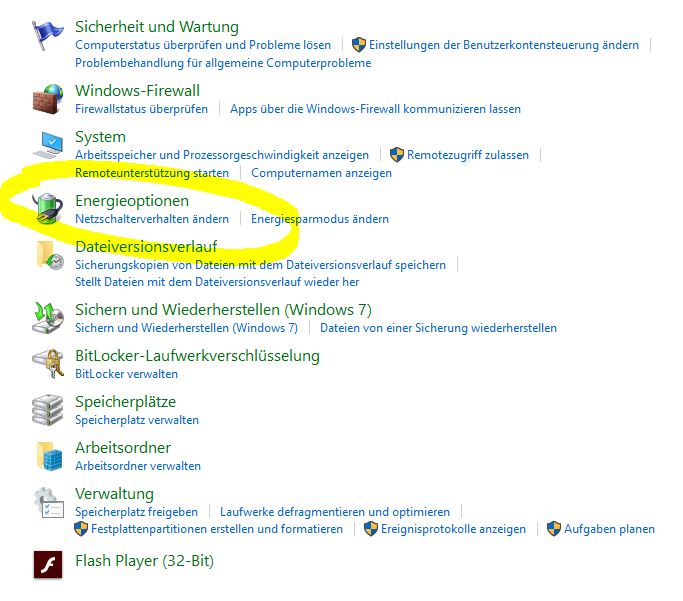Click shield icon beside Aufgaben planen
683x601 pixels.
pyautogui.click(x=554, y=529)
